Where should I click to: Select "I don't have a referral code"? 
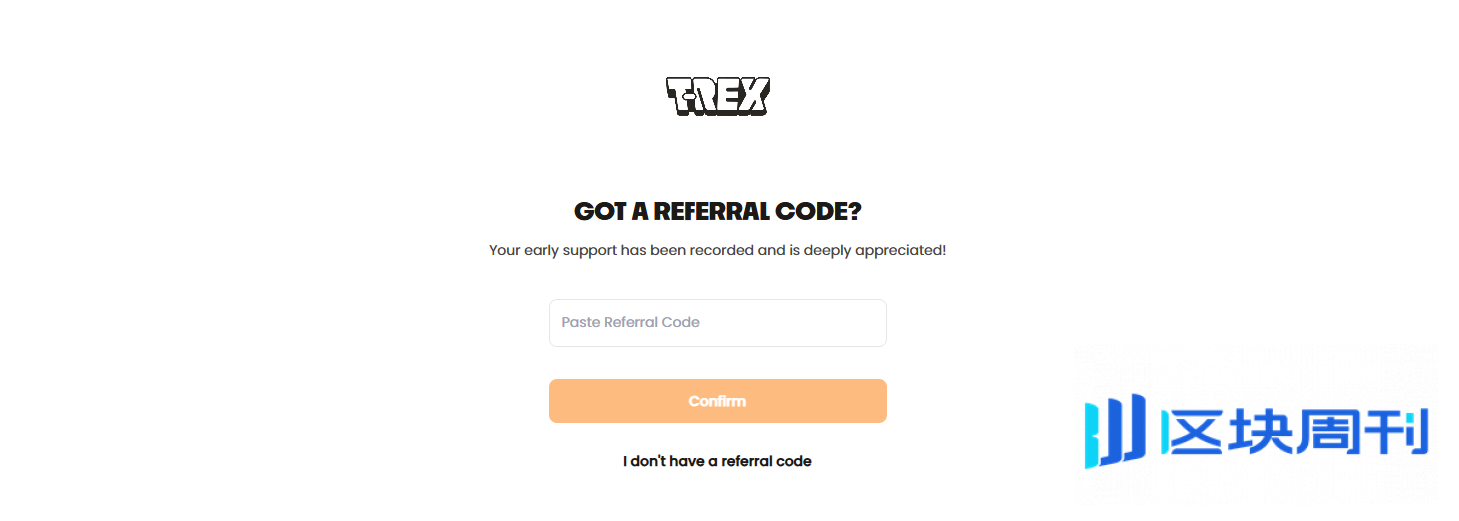coord(717,461)
